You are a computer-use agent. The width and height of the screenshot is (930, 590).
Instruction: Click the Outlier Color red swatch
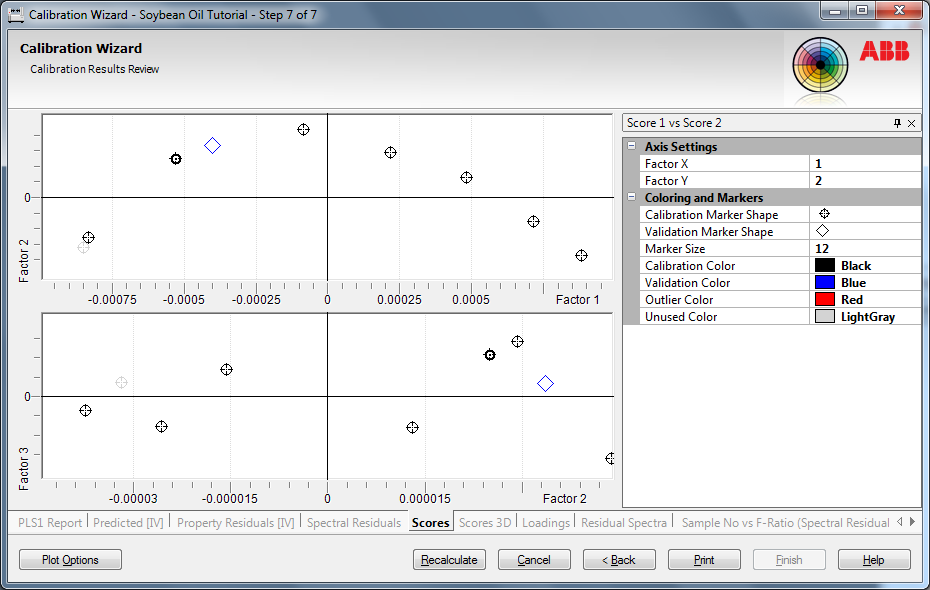pos(825,300)
